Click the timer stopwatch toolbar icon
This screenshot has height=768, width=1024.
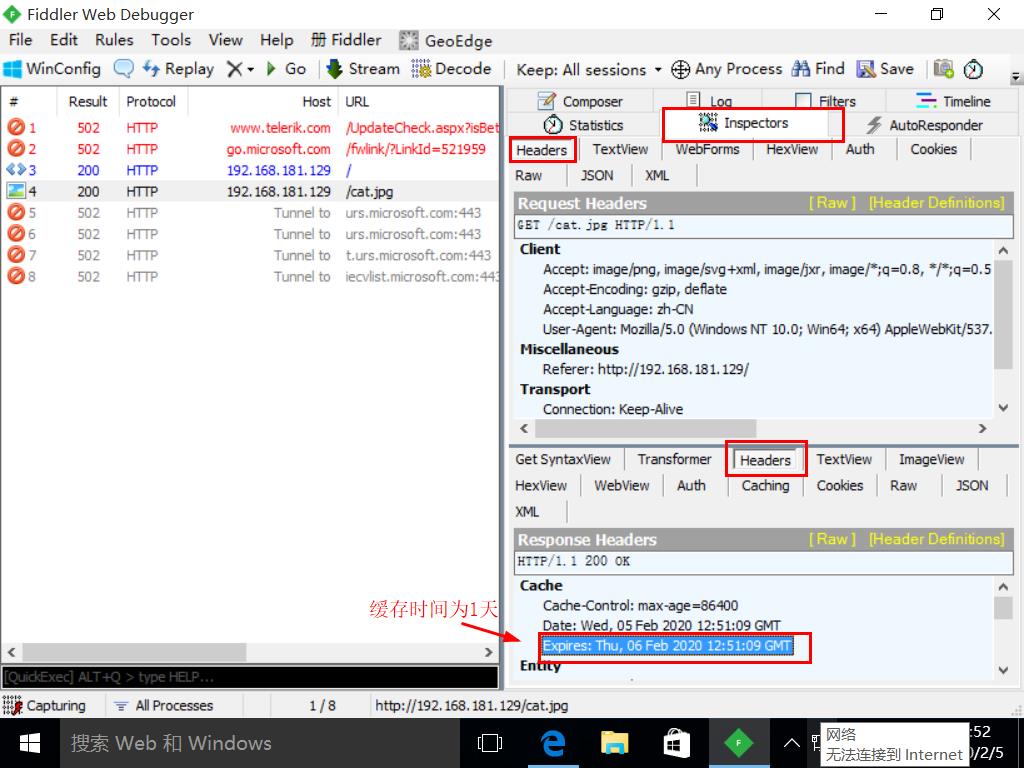tap(973, 69)
